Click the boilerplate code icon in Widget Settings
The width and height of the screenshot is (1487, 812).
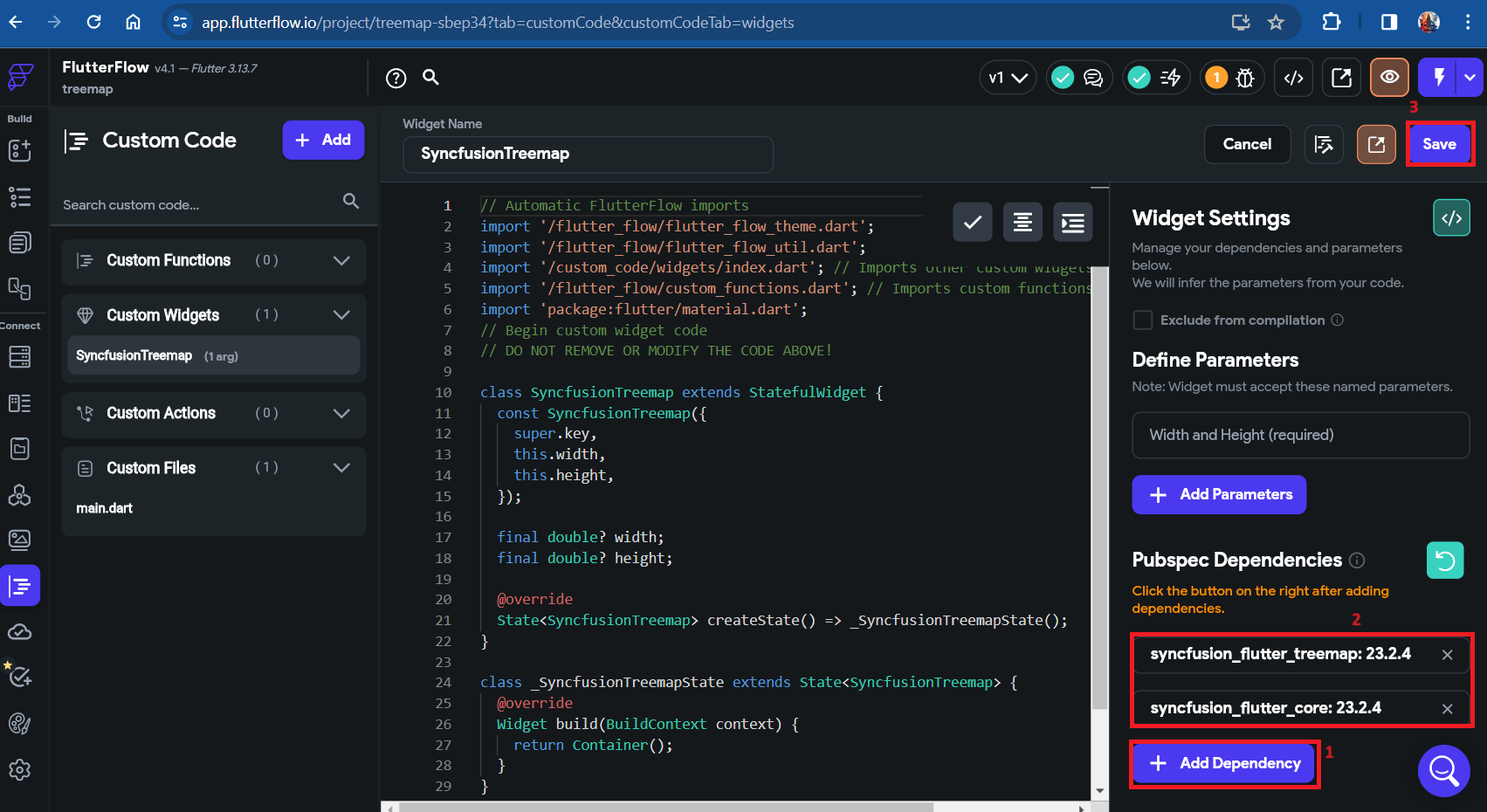1452,218
